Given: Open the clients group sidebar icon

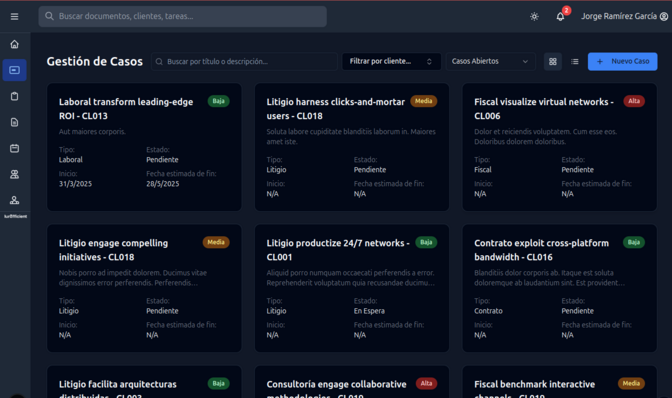Looking at the screenshot, I should [15, 174].
